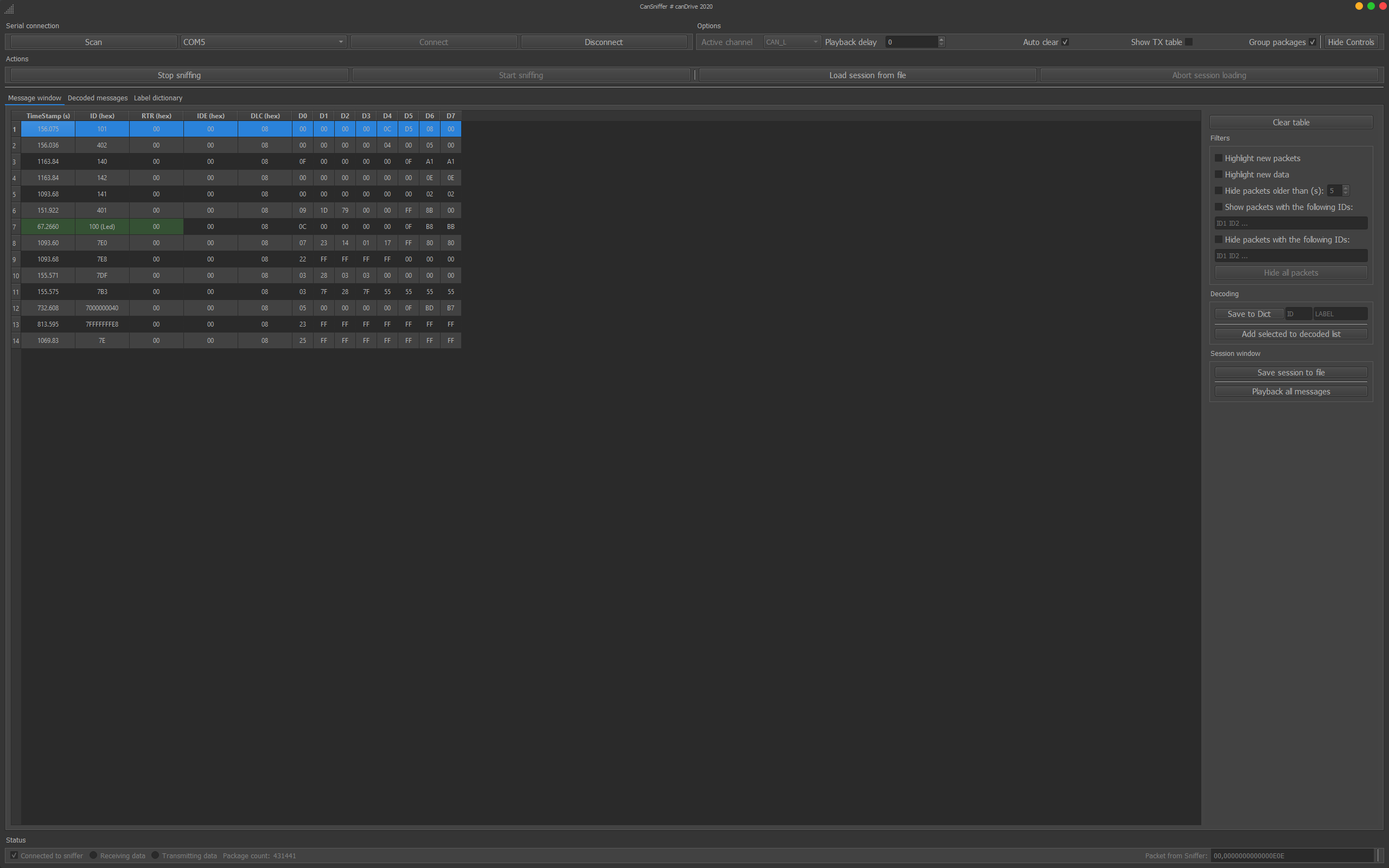Click Save session to file button

tap(1291, 373)
